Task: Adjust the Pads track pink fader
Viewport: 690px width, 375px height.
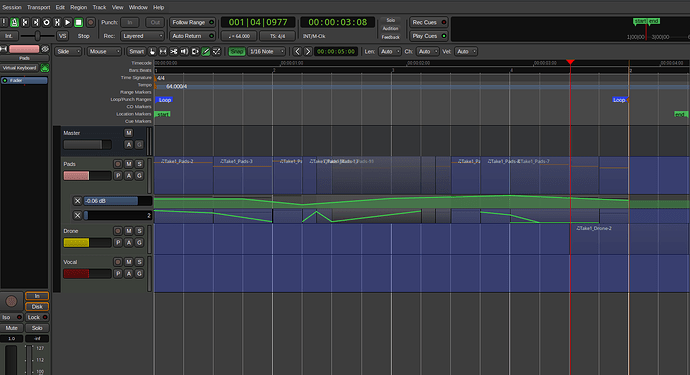Action: [87, 176]
